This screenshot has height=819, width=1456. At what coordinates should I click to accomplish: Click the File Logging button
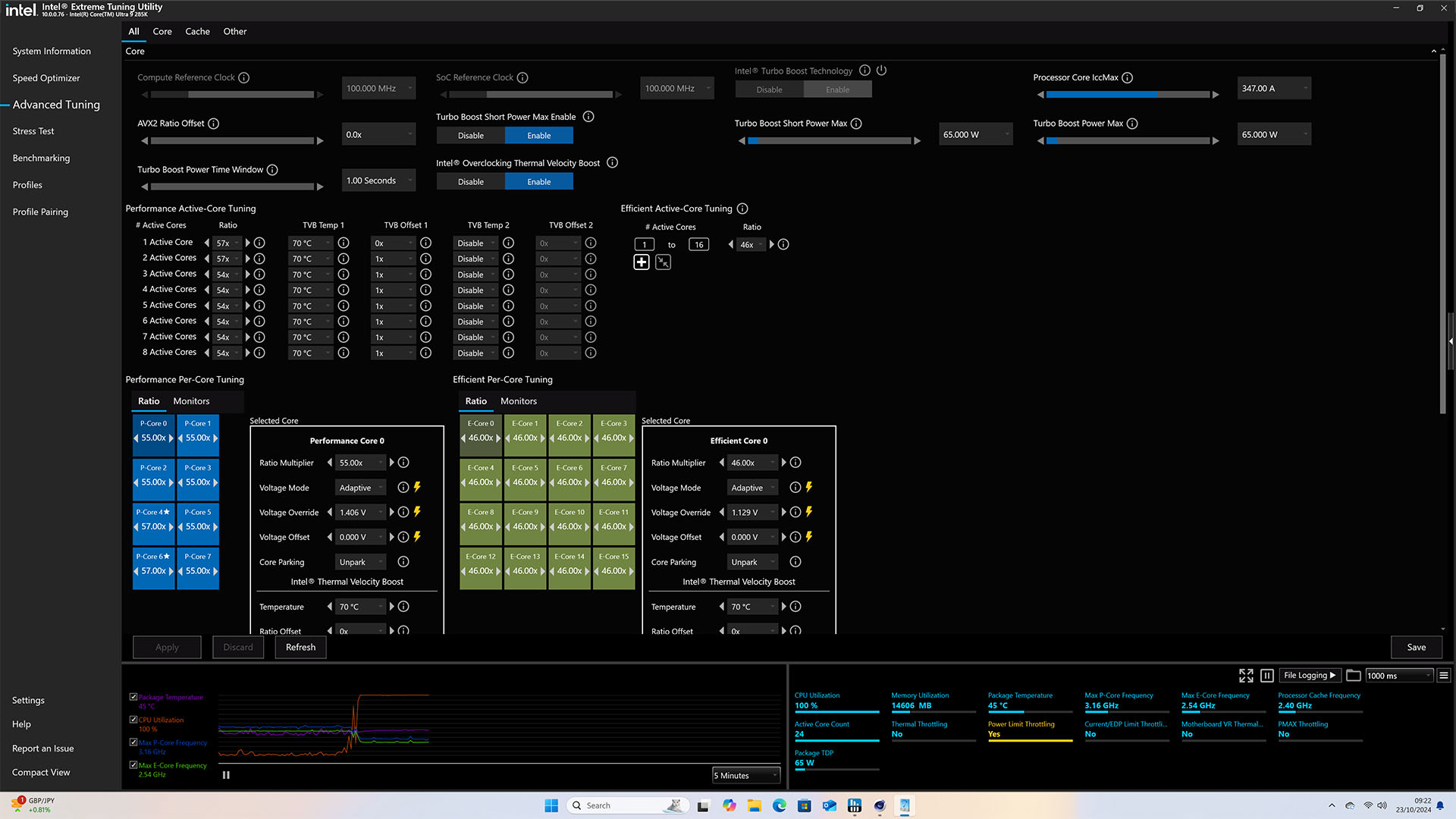[1310, 676]
